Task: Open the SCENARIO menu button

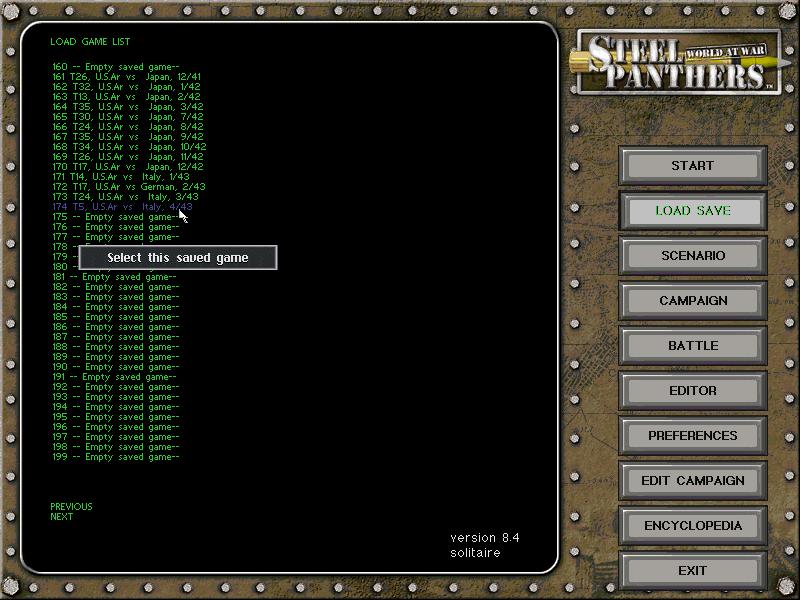Action: click(x=693, y=256)
